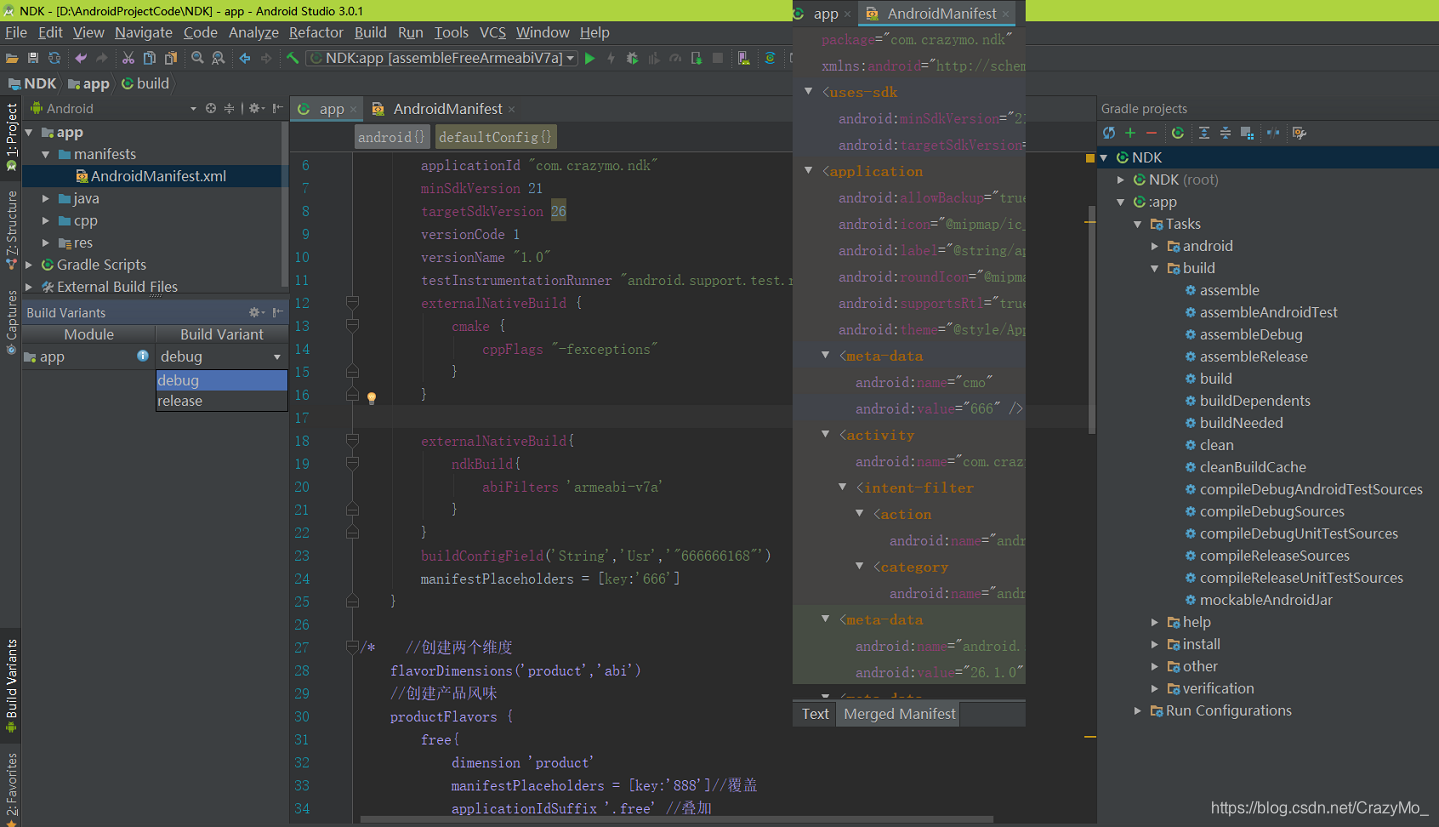Screen dimensions: 1439x827
Task: Click Collapse All icon in Project panel
Action: (229, 108)
